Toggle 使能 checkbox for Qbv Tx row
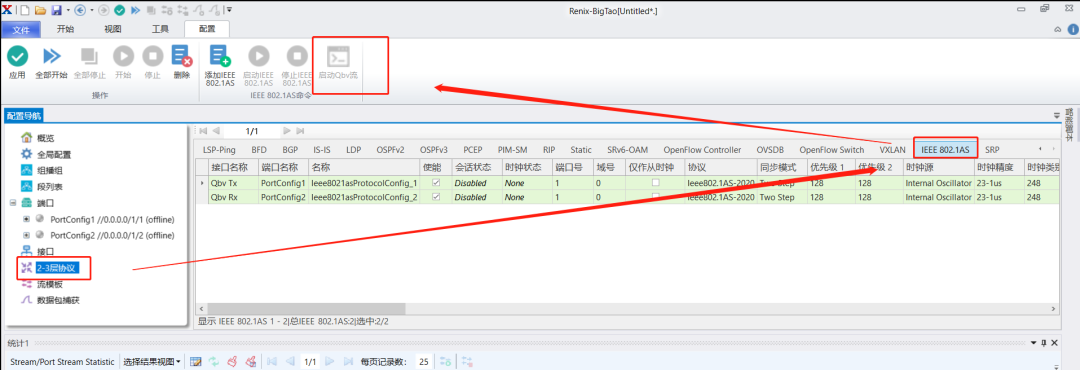 click(x=435, y=183)
